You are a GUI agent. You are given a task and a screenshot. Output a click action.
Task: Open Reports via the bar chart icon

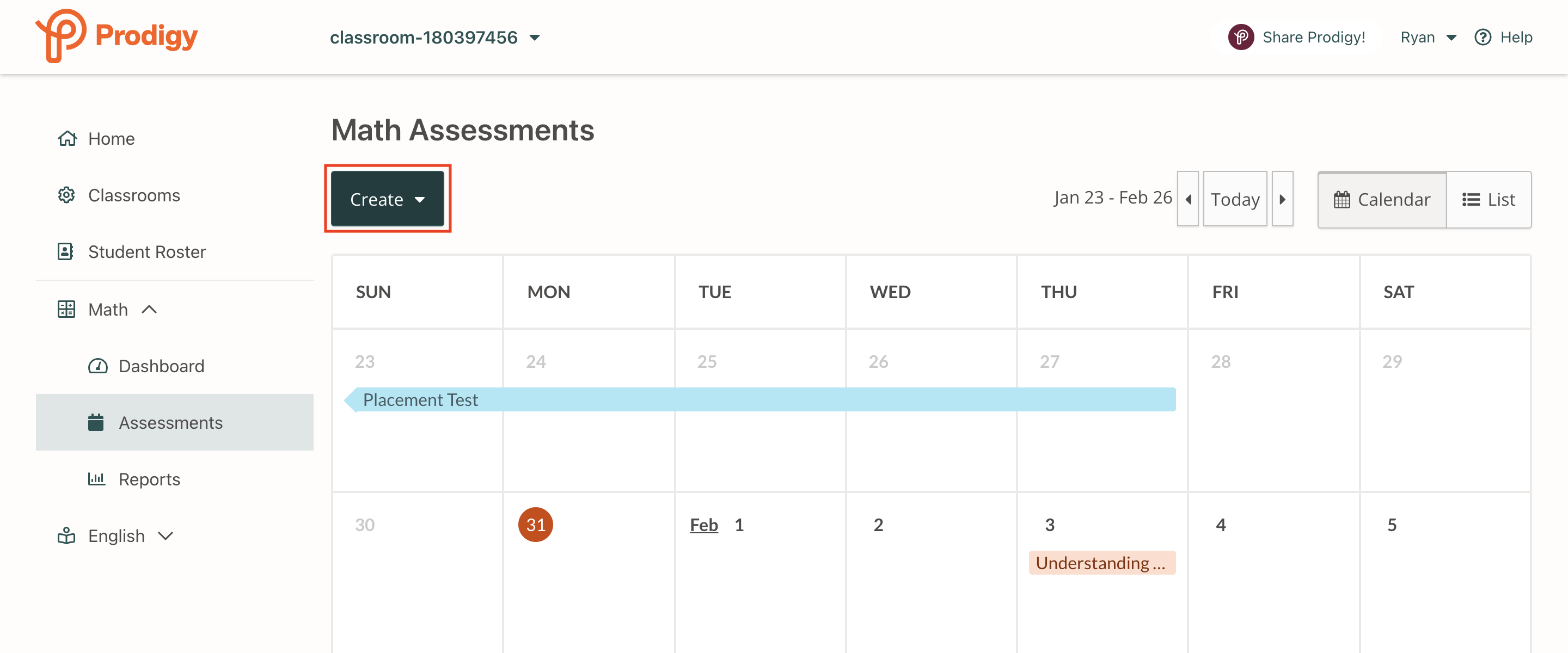coord(97,479)
